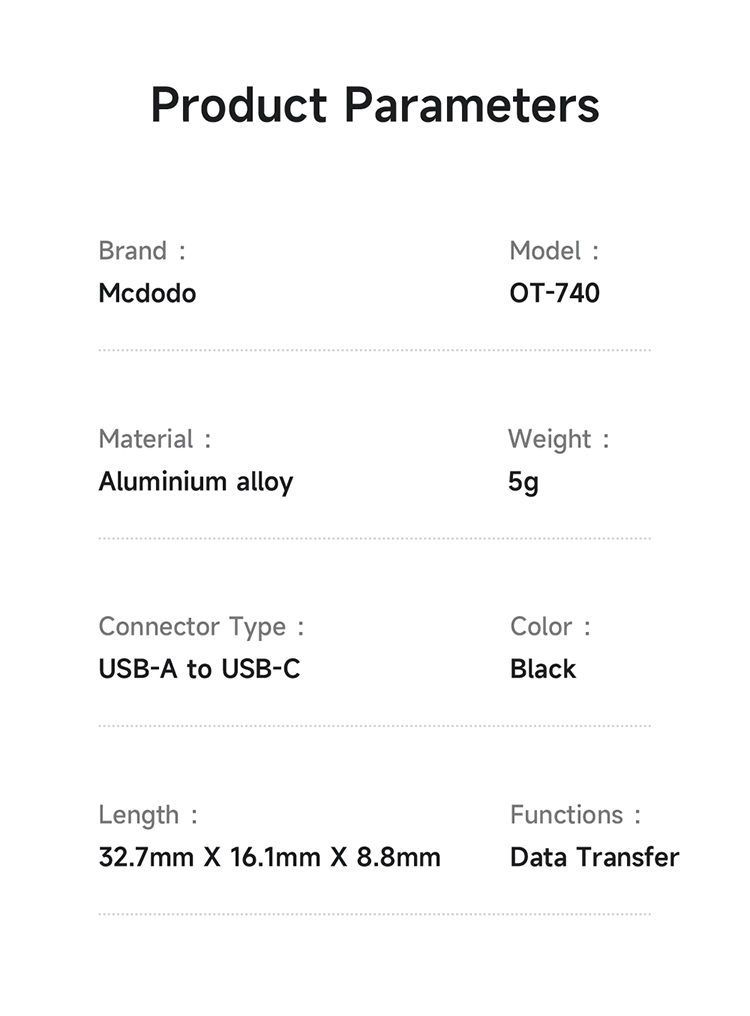Select the Data Transfer text
This screenshot has height=1016, width=750.
(594, 857)
